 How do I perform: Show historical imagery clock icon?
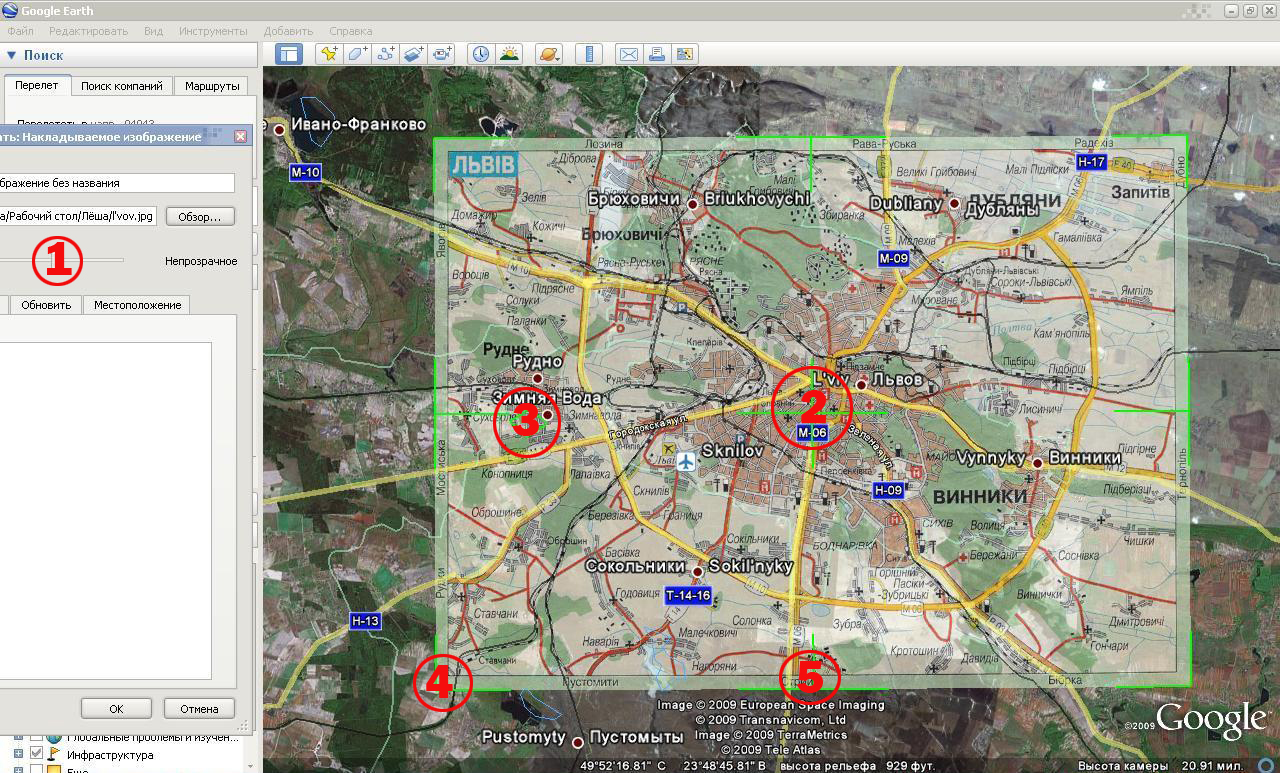[x=481, y=55]
